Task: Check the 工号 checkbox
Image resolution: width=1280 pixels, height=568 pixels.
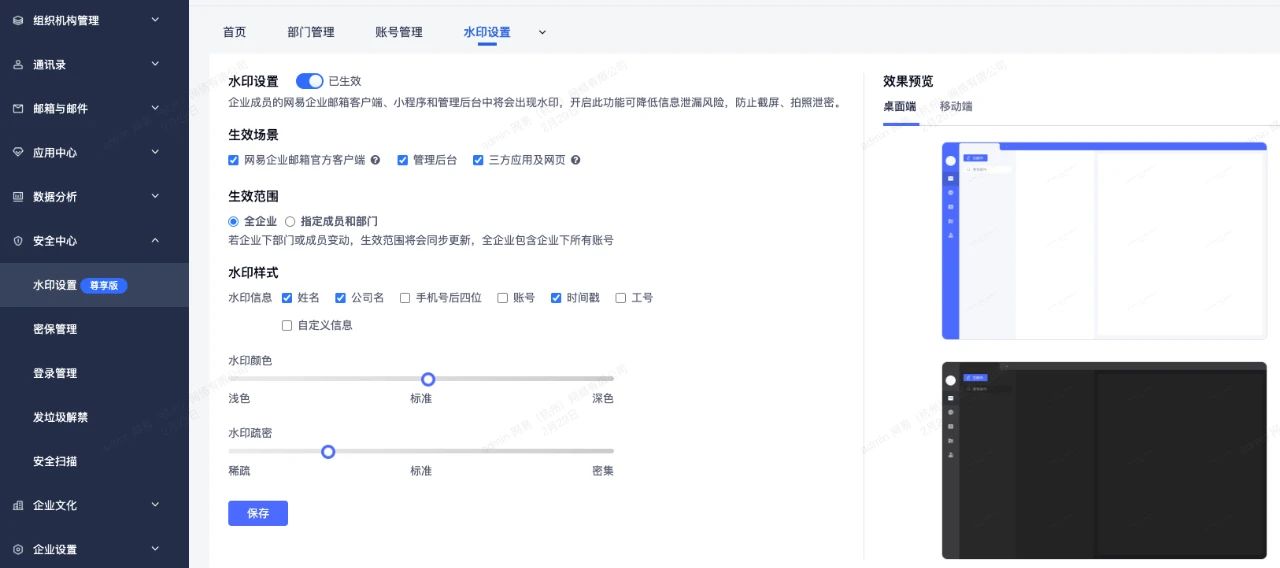Action: [x=621, y=298]
